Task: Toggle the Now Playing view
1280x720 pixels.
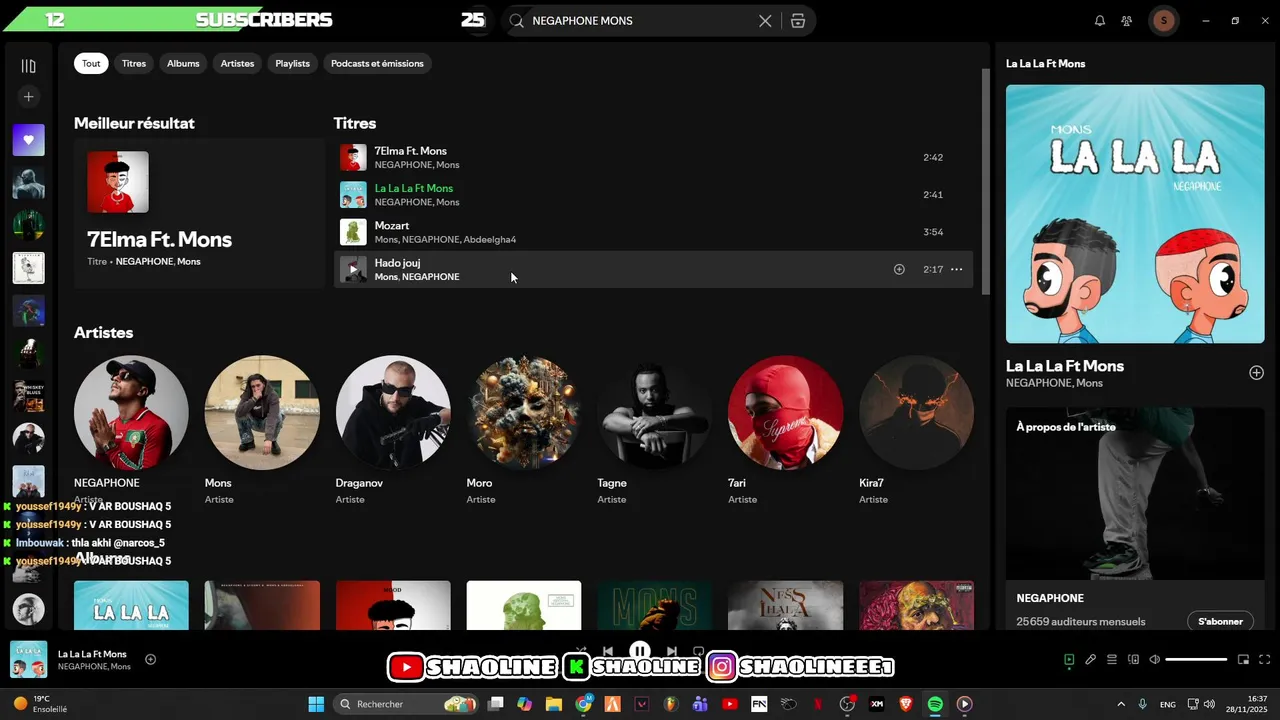Action: click(x=1069, y=659)
